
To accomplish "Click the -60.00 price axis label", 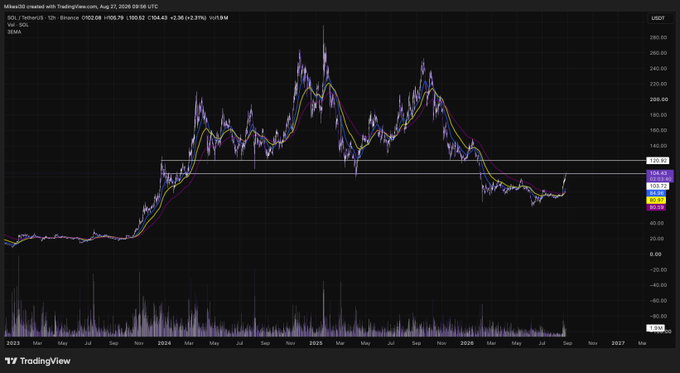I will point(658,301).
